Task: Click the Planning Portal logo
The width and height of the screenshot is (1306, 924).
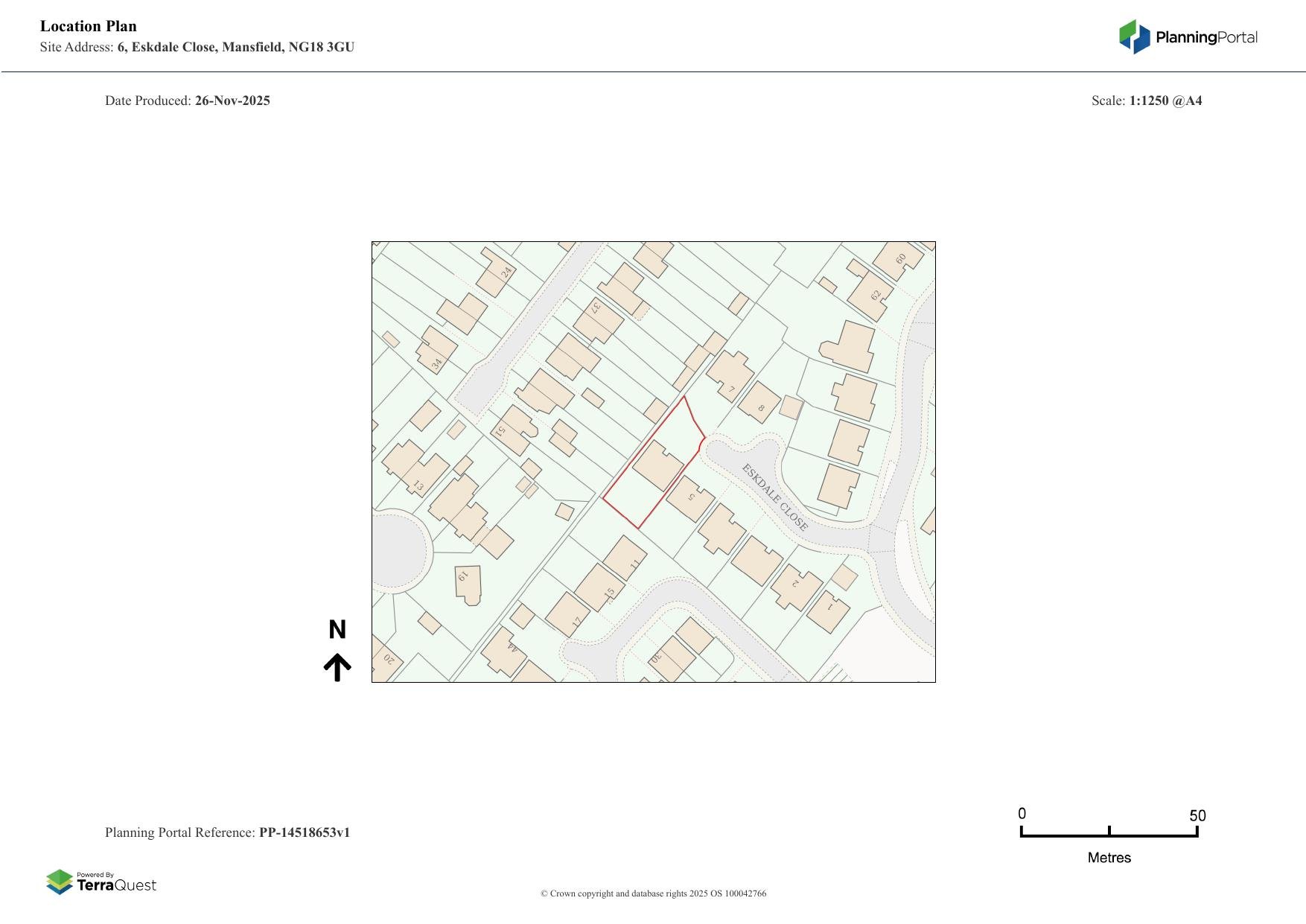Action: pyautogui.click(x=1188, y=37)
